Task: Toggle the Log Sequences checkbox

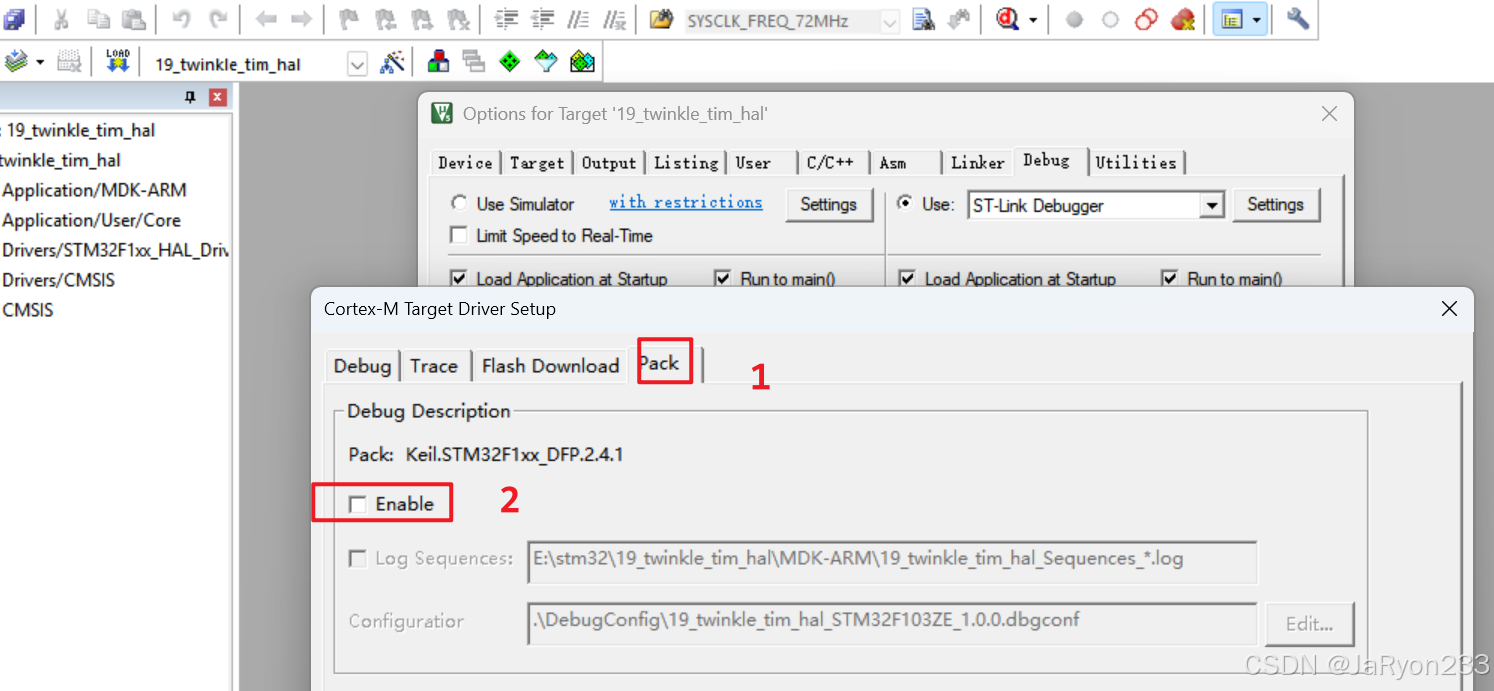Action: (357, 559)
